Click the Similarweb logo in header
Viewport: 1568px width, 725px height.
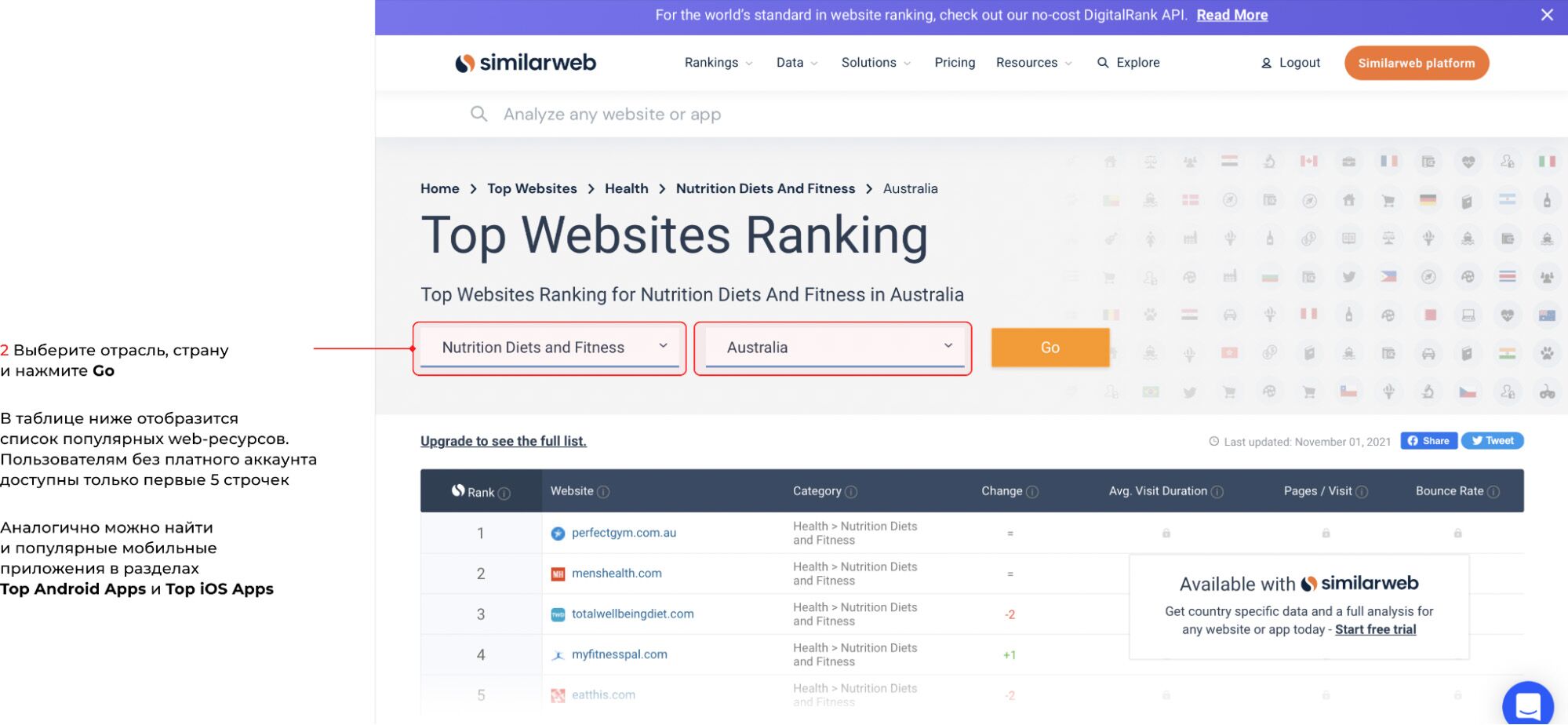[x=526, y=63]
